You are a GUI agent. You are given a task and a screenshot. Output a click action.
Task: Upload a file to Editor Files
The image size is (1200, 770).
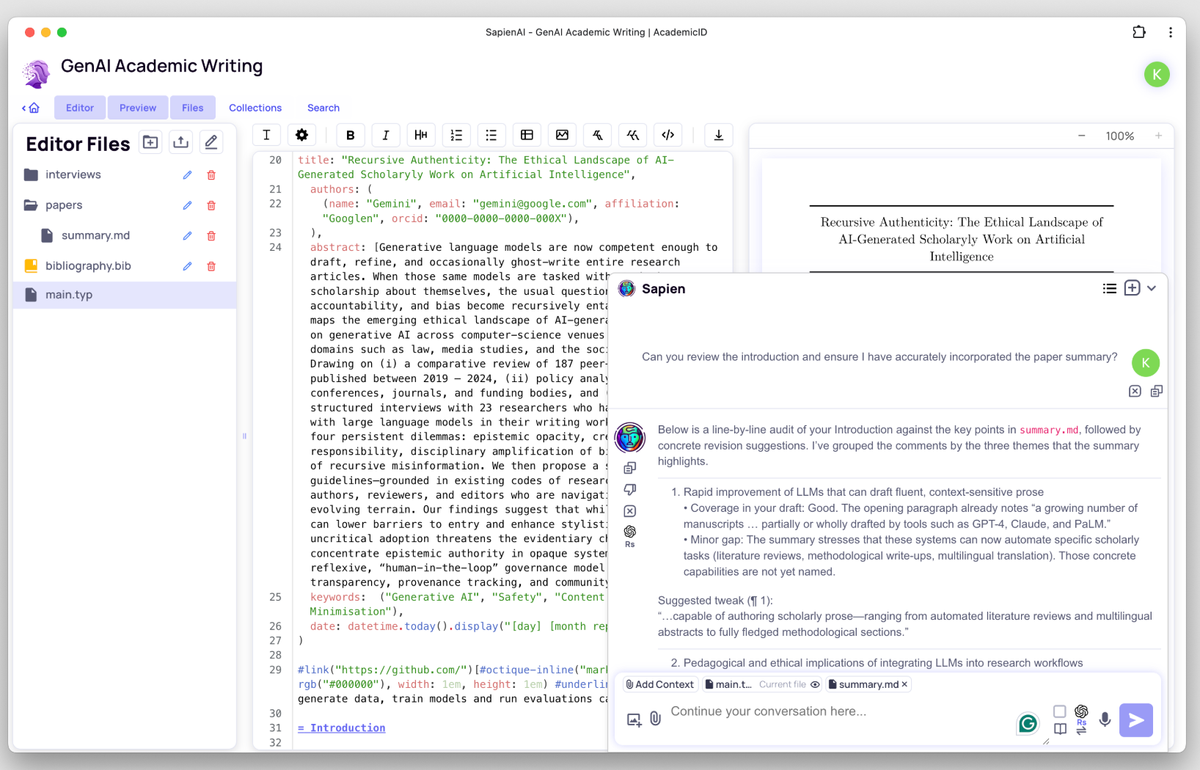coord(181,143)
